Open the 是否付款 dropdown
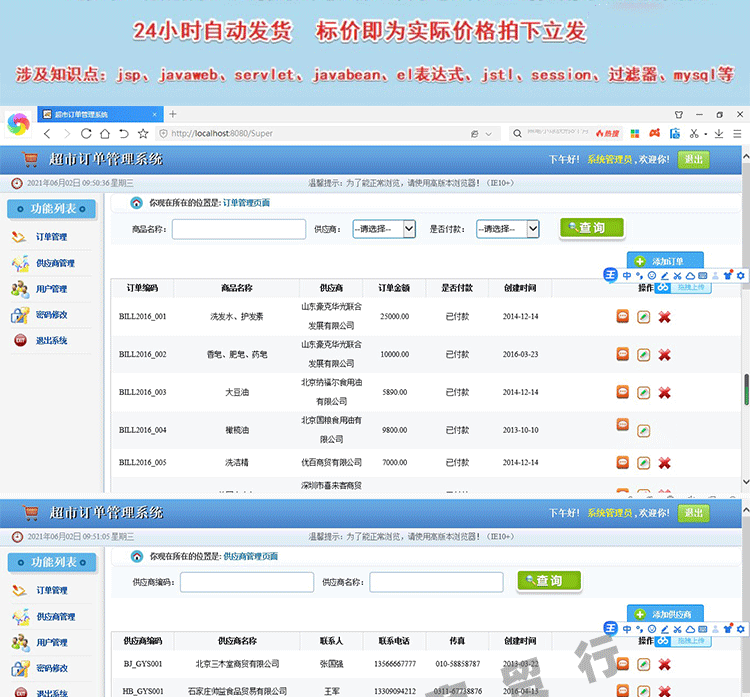The width and height of the screenshot is (750, 697). point(507,229)
